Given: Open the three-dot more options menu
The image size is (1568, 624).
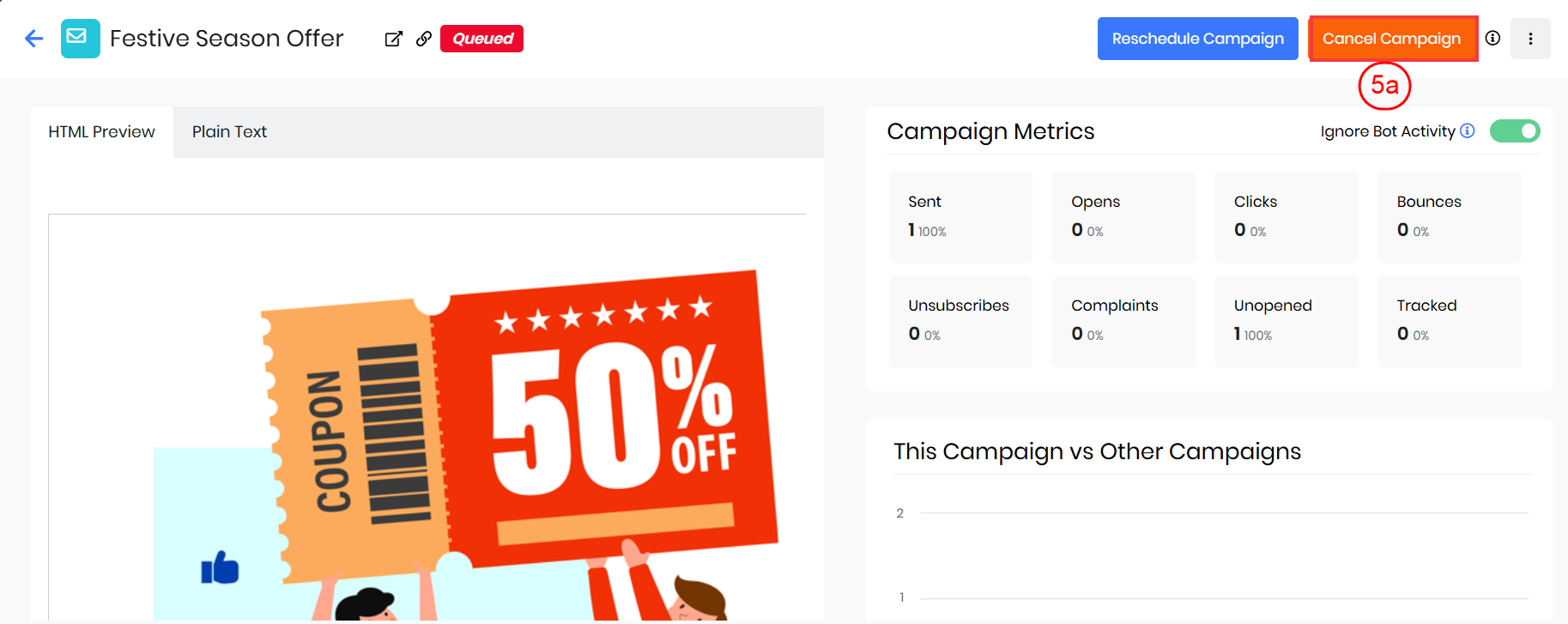Looking at the screenshot, I should click(1530, 39).
